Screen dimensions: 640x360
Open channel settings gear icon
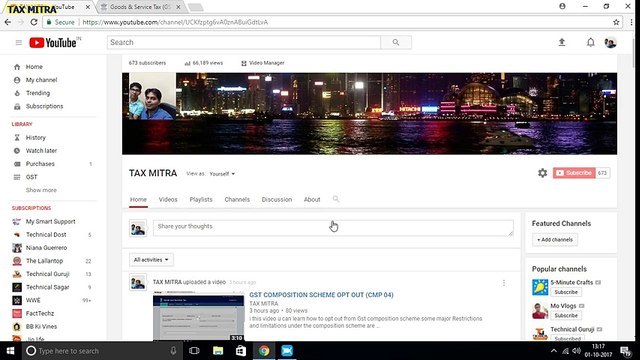[x=542, y=173]
